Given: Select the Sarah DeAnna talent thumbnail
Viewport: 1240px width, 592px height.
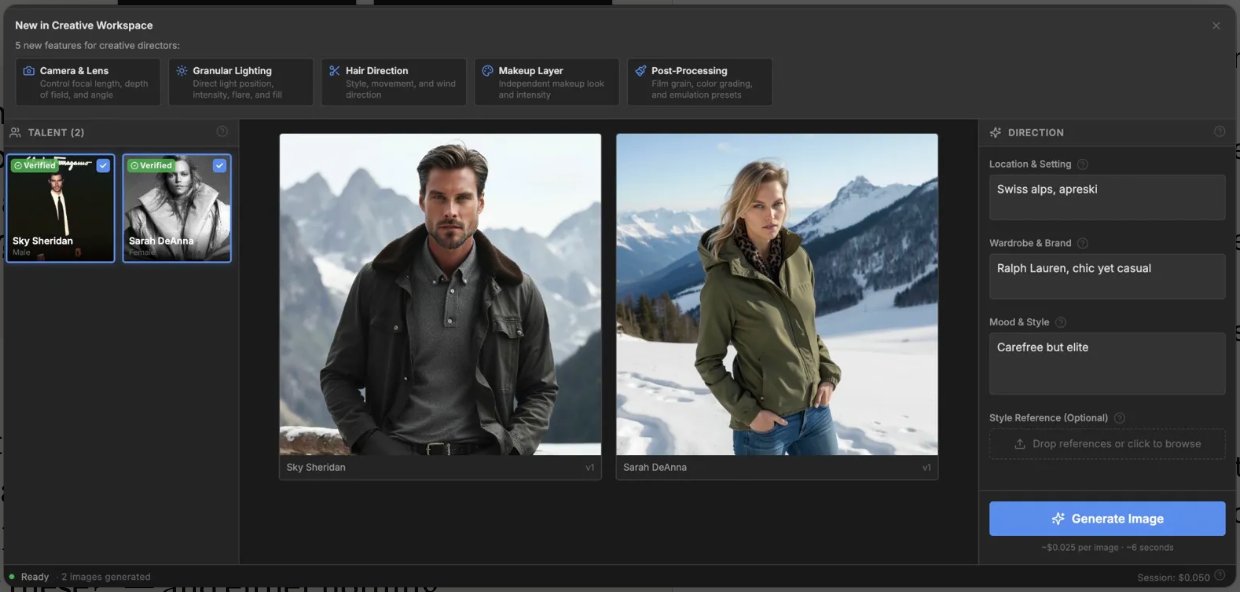Looking at the screenshot, I should (x=177, y=208).
